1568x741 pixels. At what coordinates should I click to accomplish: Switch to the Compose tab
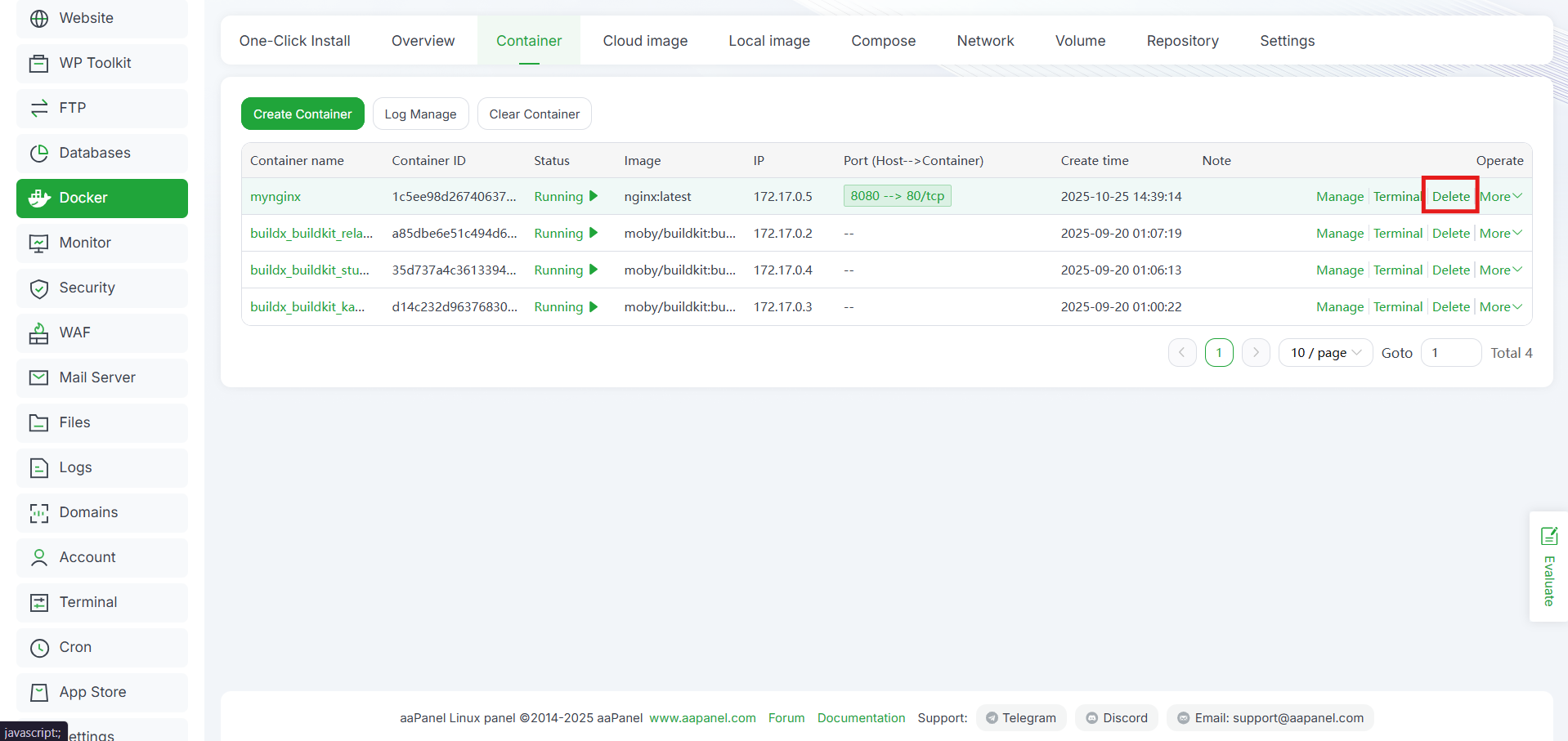[883, 41]
